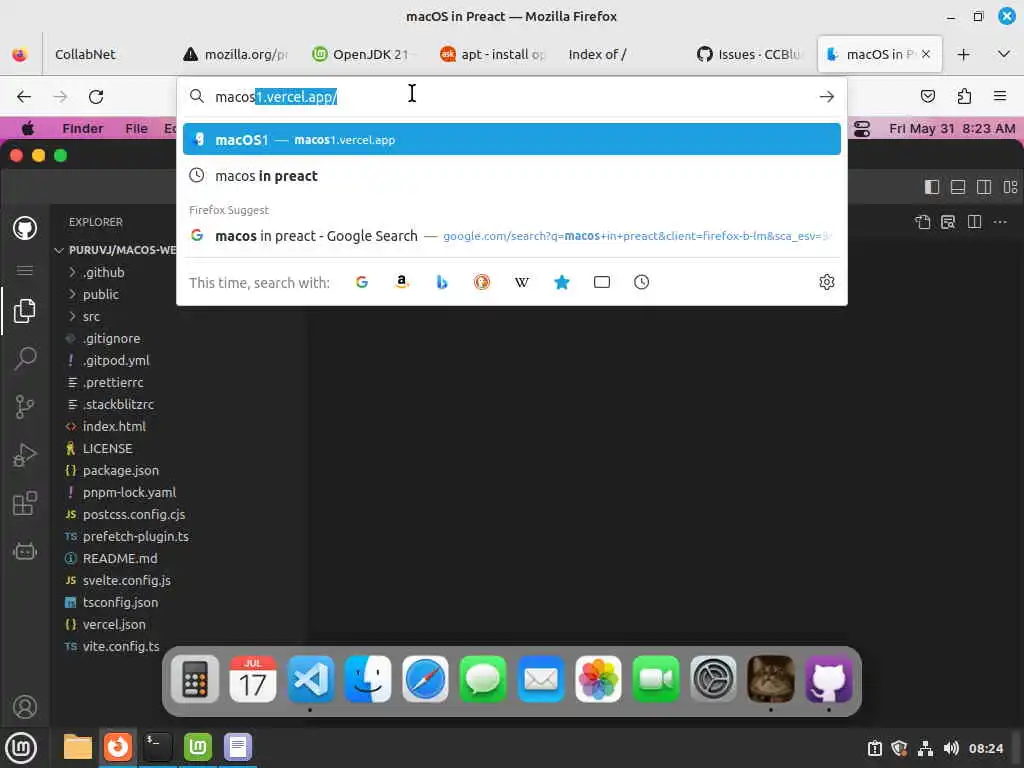The width and height of the screenshot is (1024, 768).
Task: Search this time with Bing icon
Action: pyautogui.click(x=442, y=282)
